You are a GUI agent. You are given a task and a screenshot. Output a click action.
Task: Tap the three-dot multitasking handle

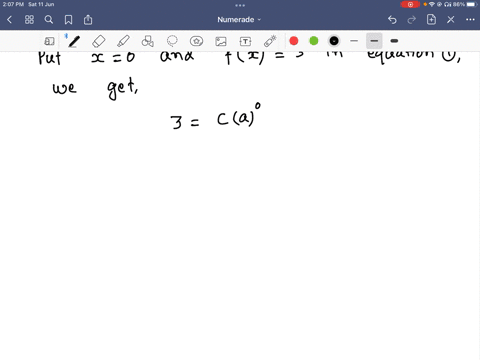pyautogui.click(x=240, y=5)
